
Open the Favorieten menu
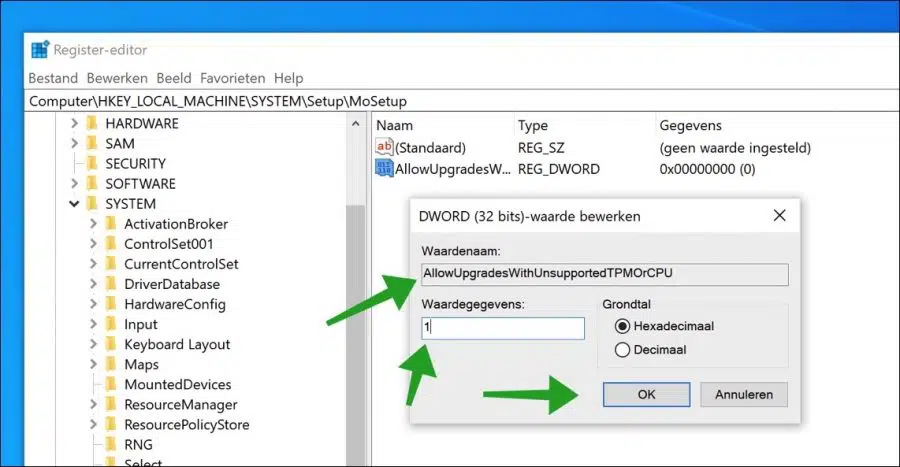(x=232, y=78)
